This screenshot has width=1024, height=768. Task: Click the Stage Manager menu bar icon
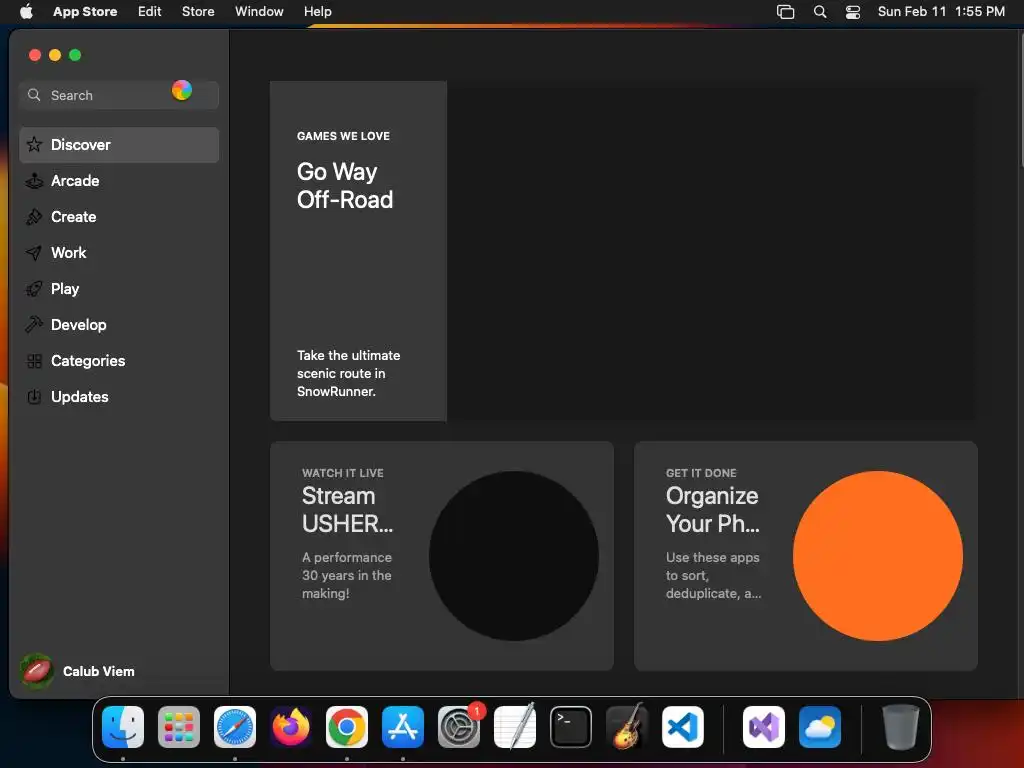[x=786, y=11]
